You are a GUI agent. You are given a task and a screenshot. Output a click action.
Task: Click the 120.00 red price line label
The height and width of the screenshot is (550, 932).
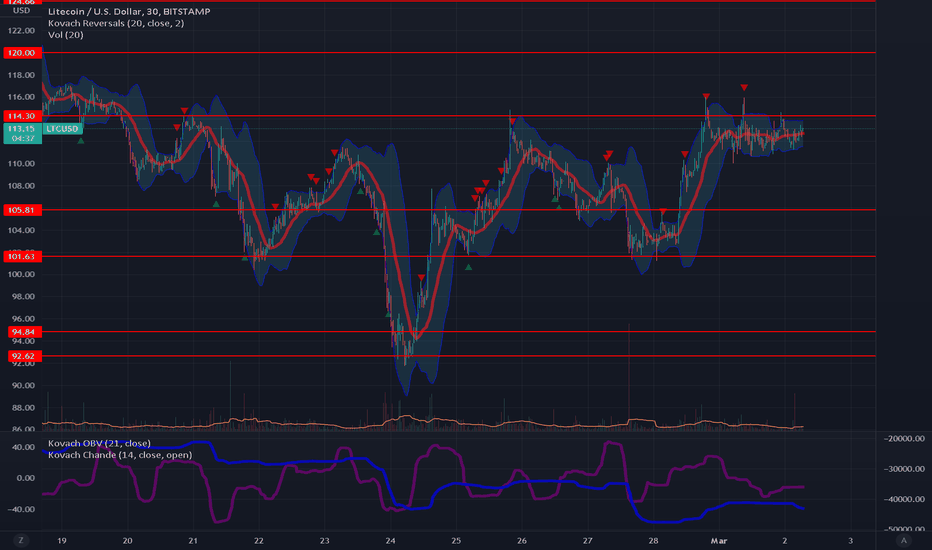pyautogui.click(x=21, y=53)
